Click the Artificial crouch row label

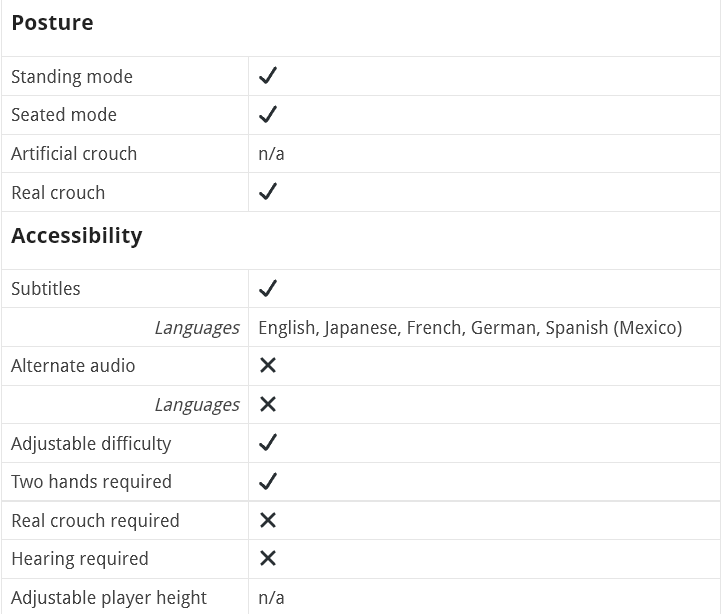click(74, 154)
